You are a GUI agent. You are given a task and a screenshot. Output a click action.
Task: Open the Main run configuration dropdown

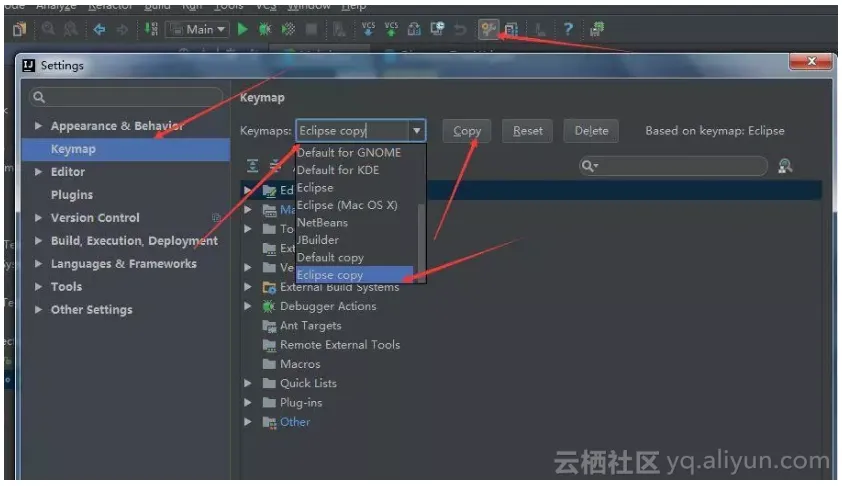coord(198,29)
